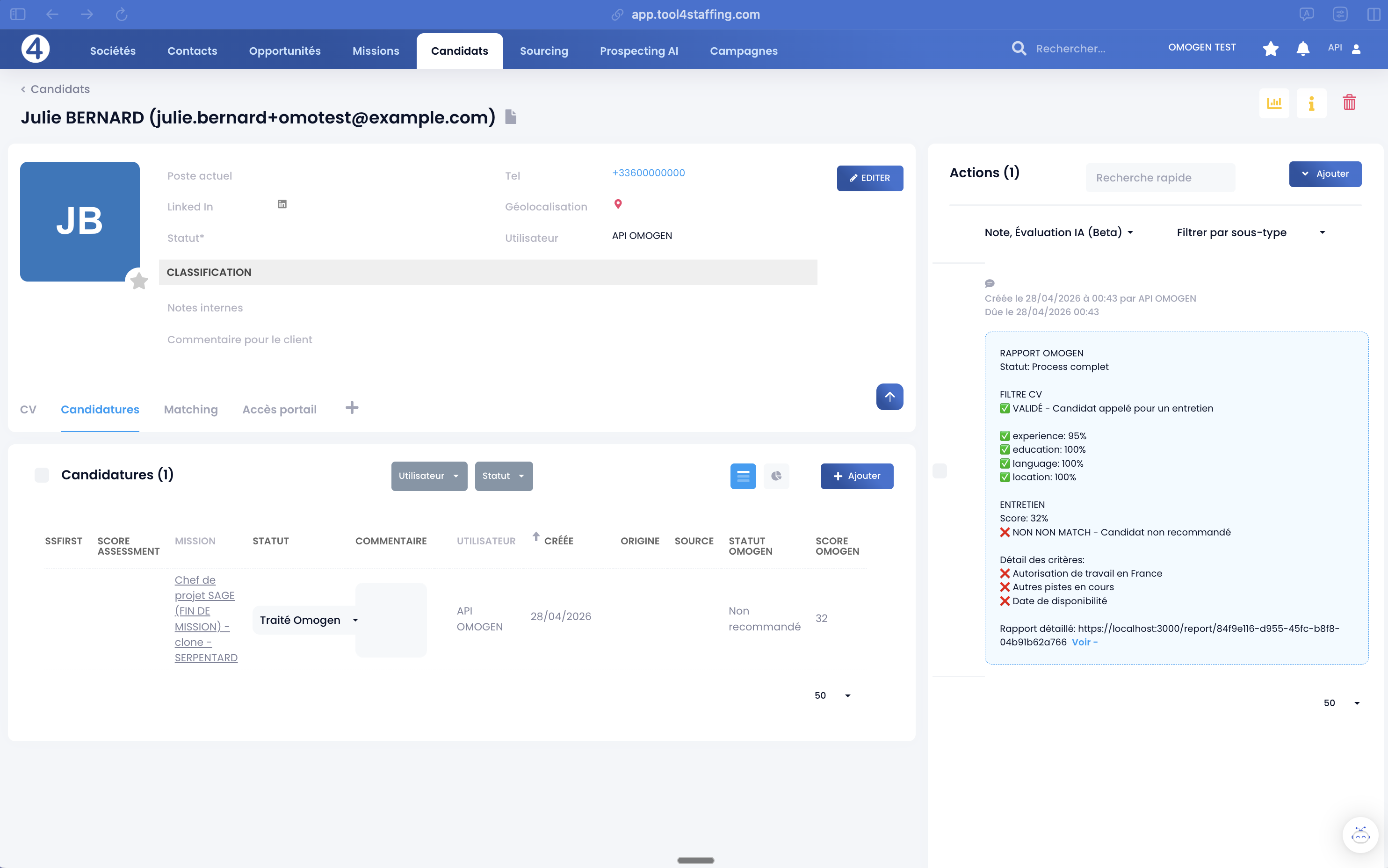Switch to CV tab
This screenshot has width=1388, height=868.
(x=28, y=409)
